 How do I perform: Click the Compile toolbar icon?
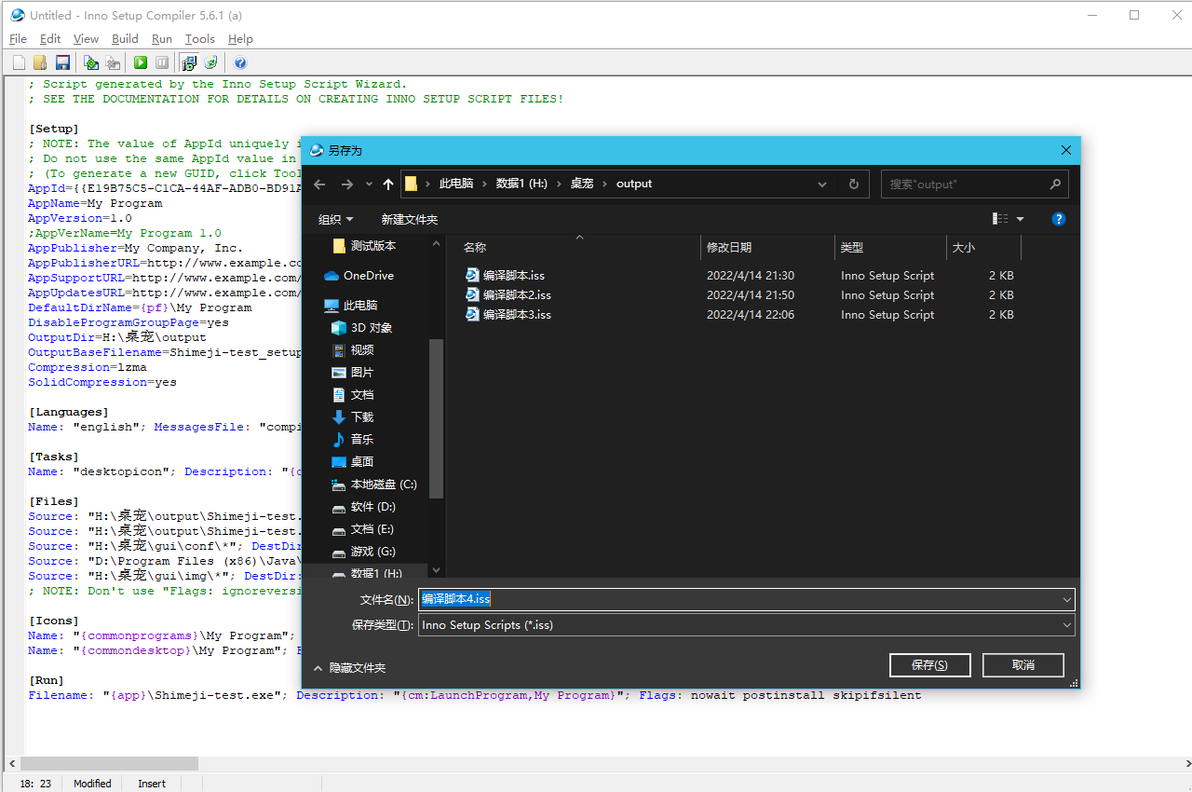[91, 63]
